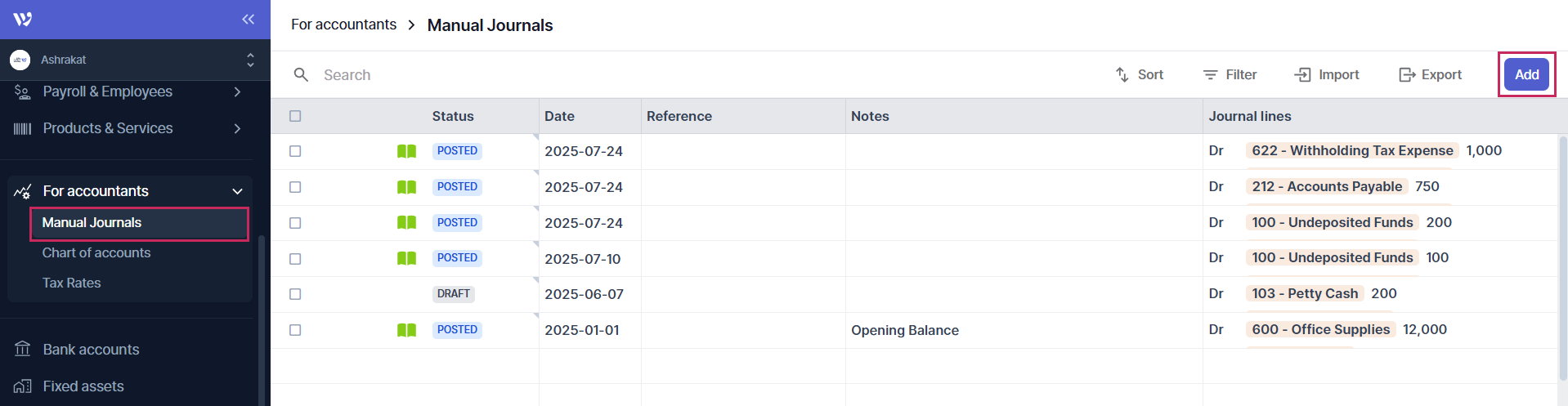1568x406 pixels.
Task: Check the 2025-06-07 draft journal row
Action: (295, 294)
